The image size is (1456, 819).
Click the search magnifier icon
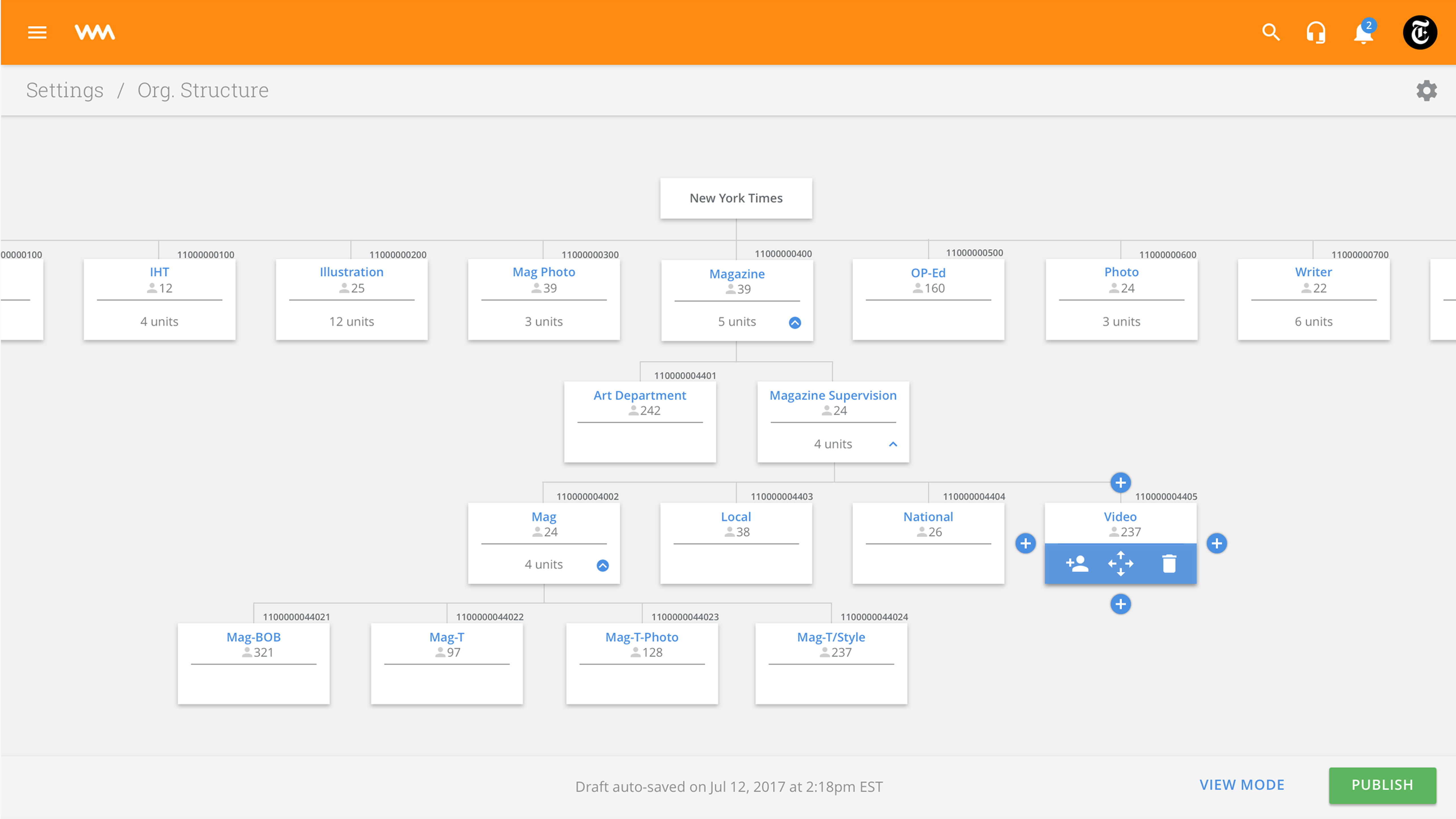(x=1271, y=32)
